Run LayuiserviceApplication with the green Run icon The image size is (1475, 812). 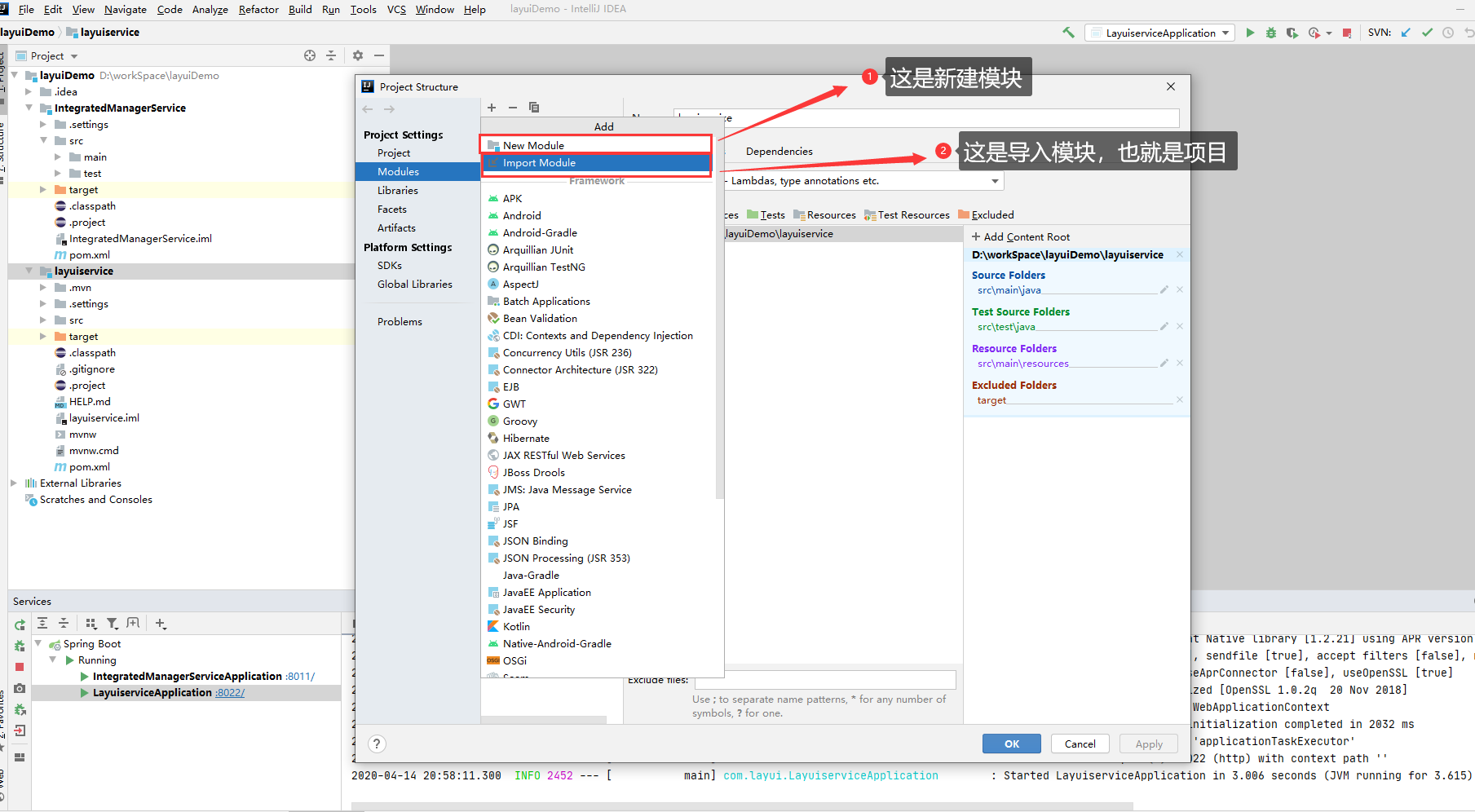pyautogui.click(x=1250, y=33)
